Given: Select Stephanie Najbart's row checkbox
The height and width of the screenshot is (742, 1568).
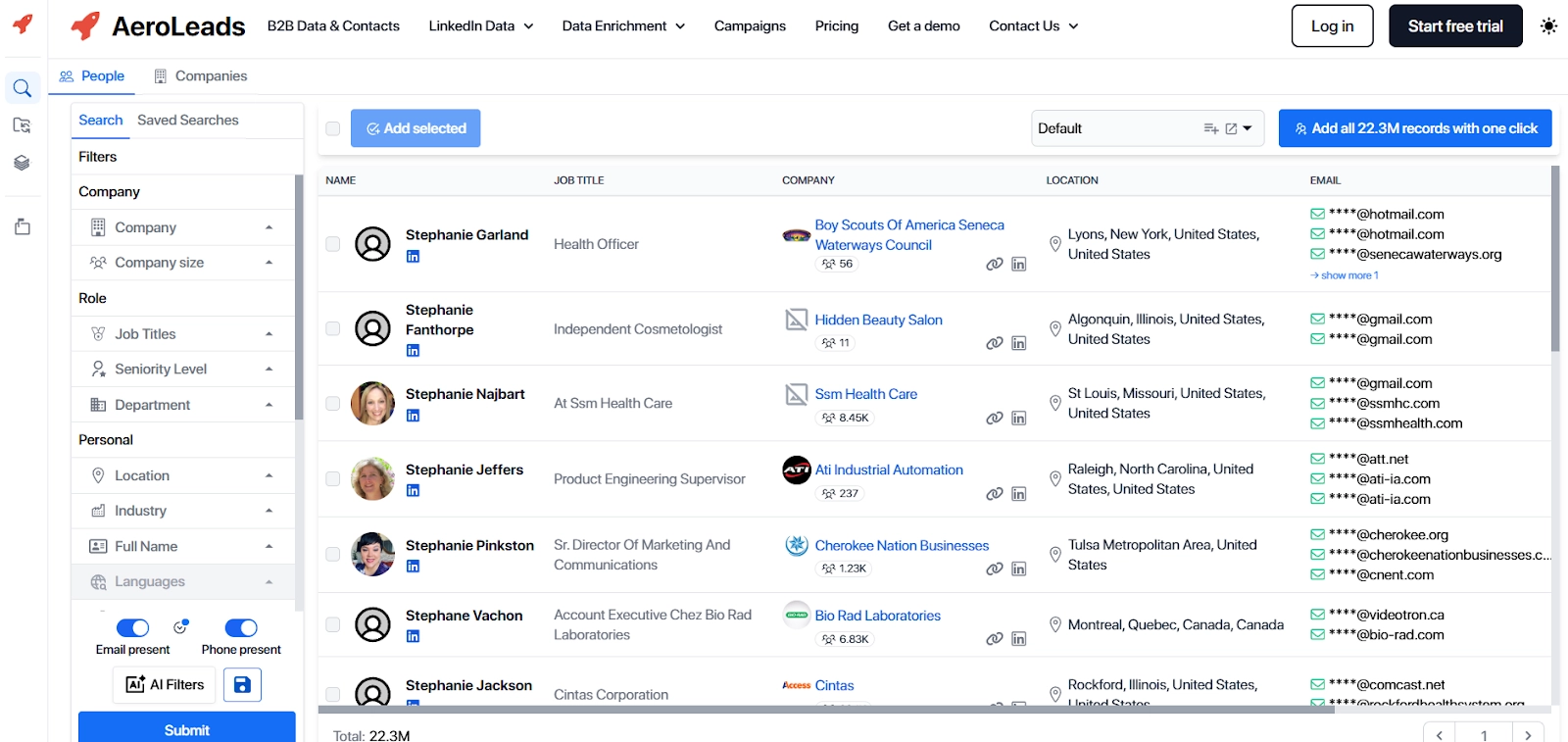Looking at the screenshot, I should coord(333,404).
